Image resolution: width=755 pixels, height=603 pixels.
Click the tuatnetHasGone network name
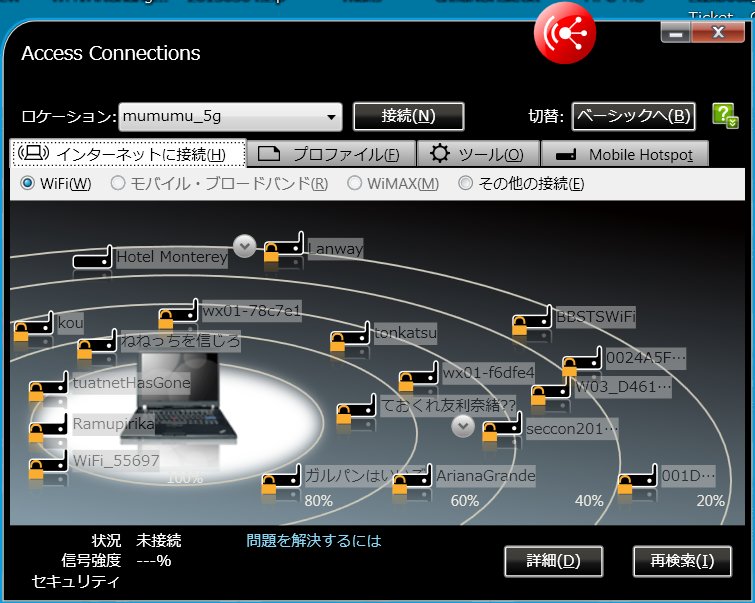pos(131,383)
